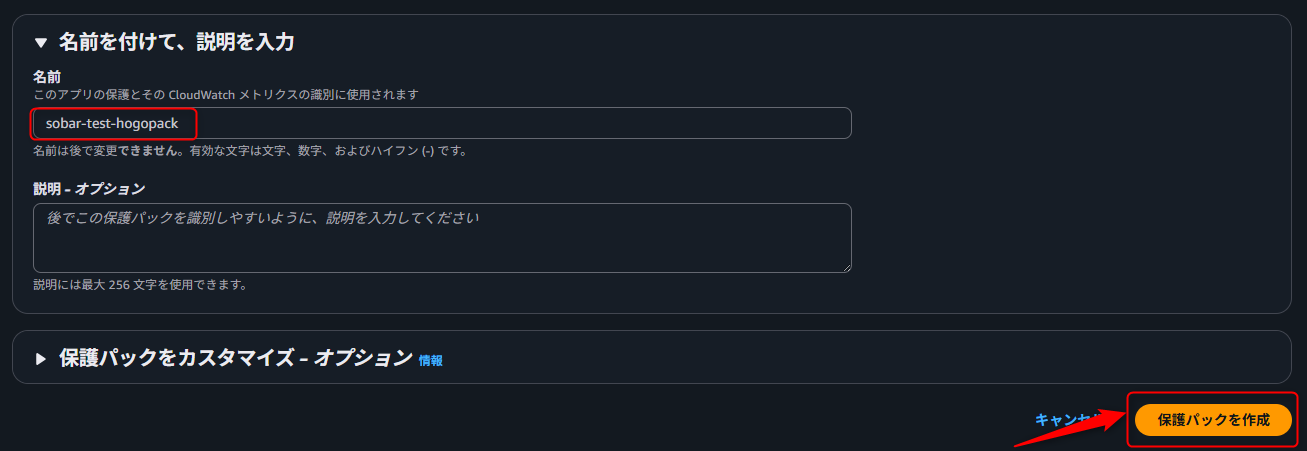1307x451 pixels.
Task: Click the description textarea resize handle
Action: [846, 267]
